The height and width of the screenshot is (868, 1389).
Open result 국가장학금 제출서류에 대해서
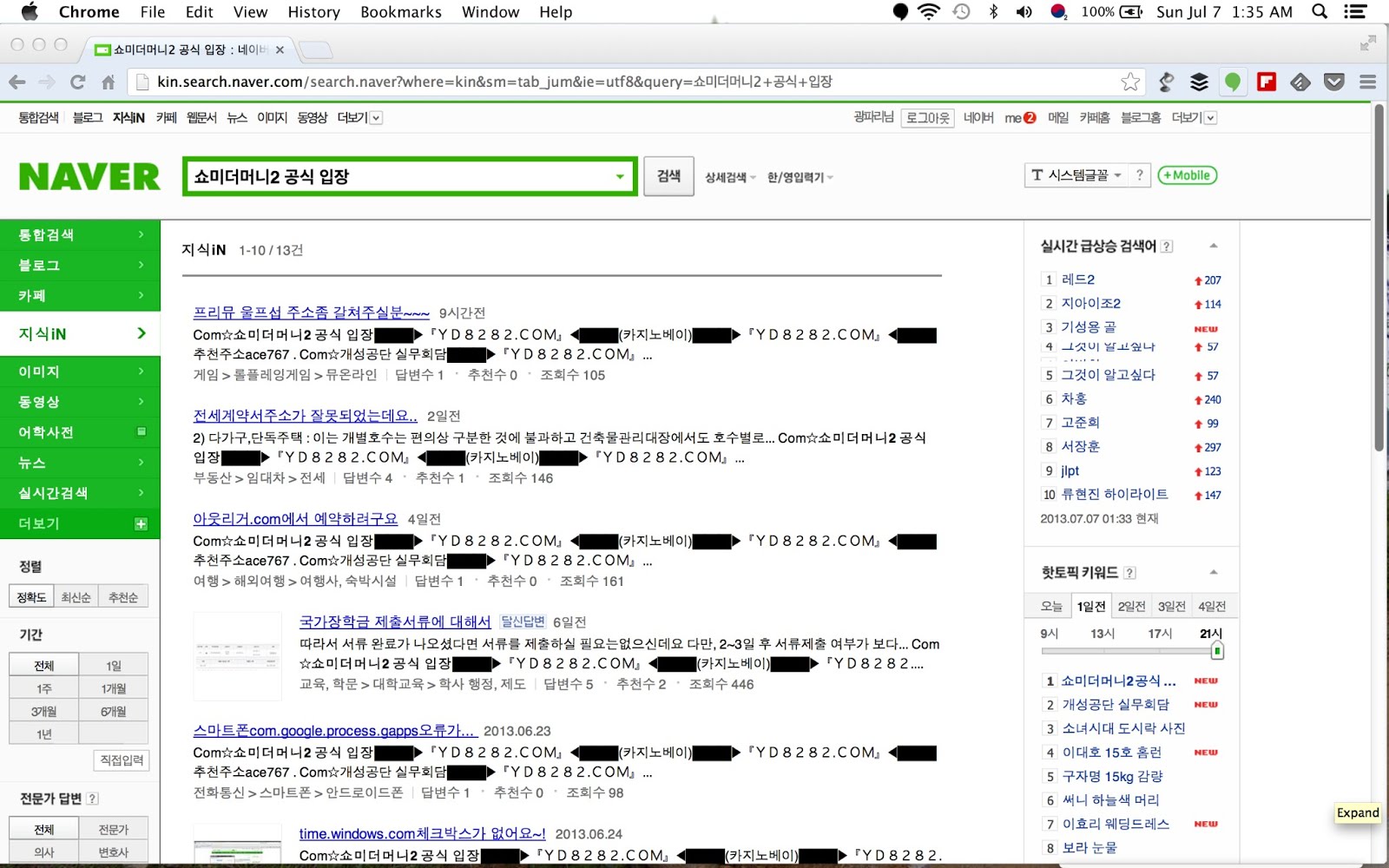point(395,621)
